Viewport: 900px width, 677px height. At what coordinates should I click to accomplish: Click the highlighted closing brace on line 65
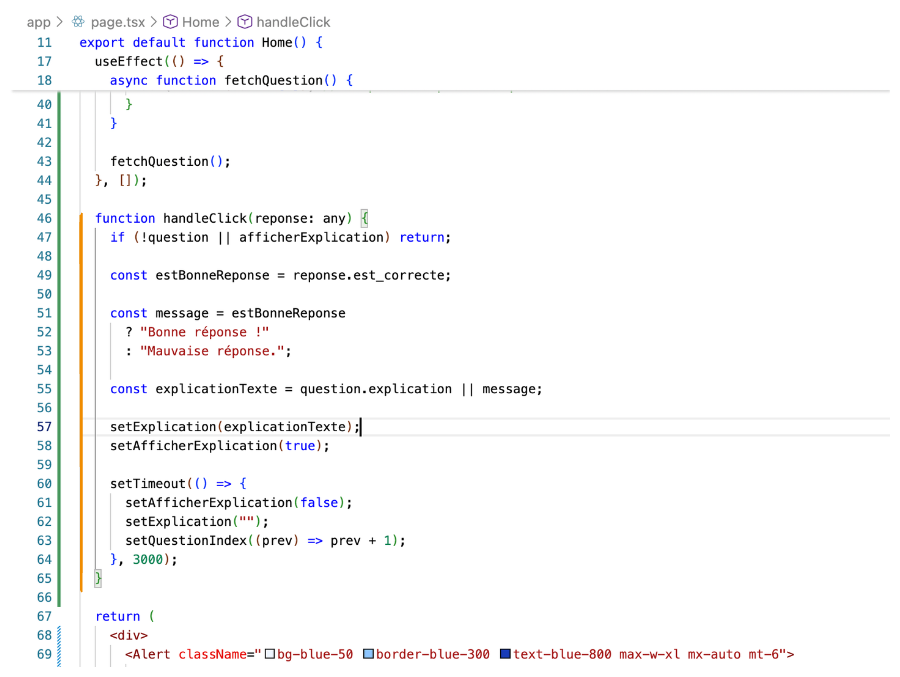pyautogui.click(x=99, y=579)
